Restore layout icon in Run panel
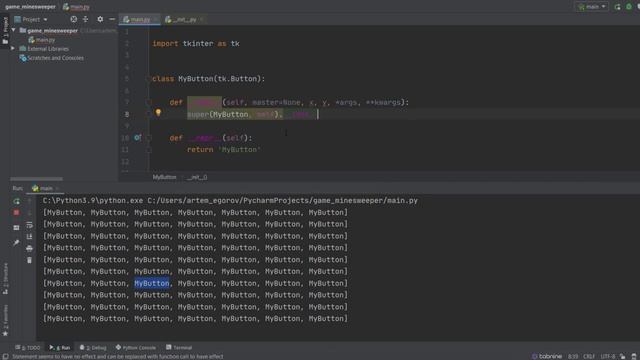 (x=16, y=228)
